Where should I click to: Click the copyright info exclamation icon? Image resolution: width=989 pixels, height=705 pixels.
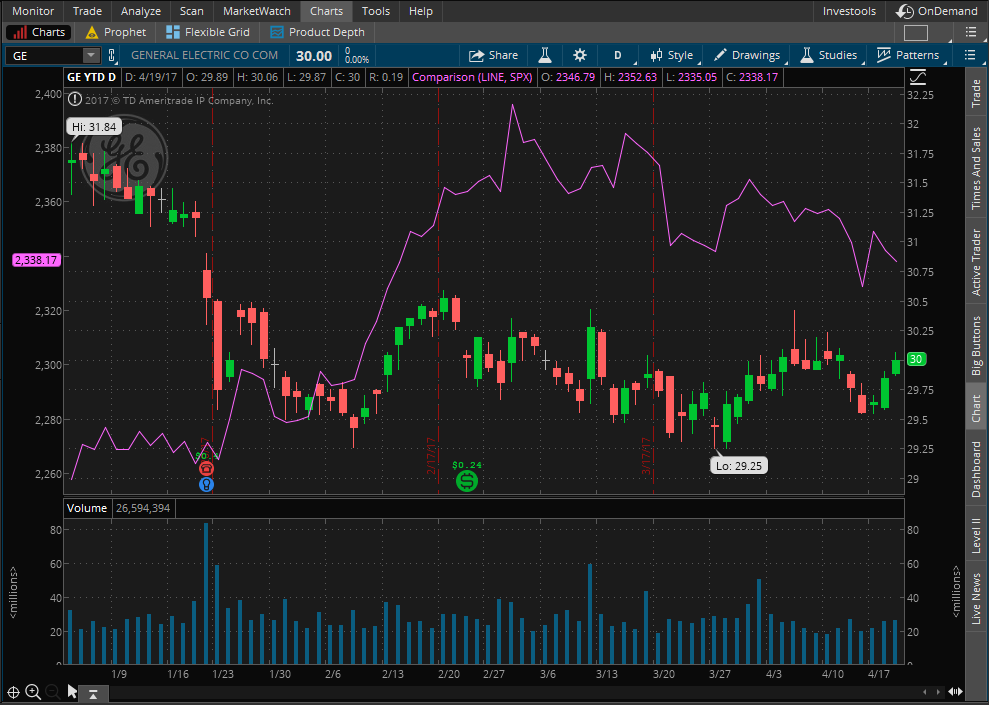(74, 100)
